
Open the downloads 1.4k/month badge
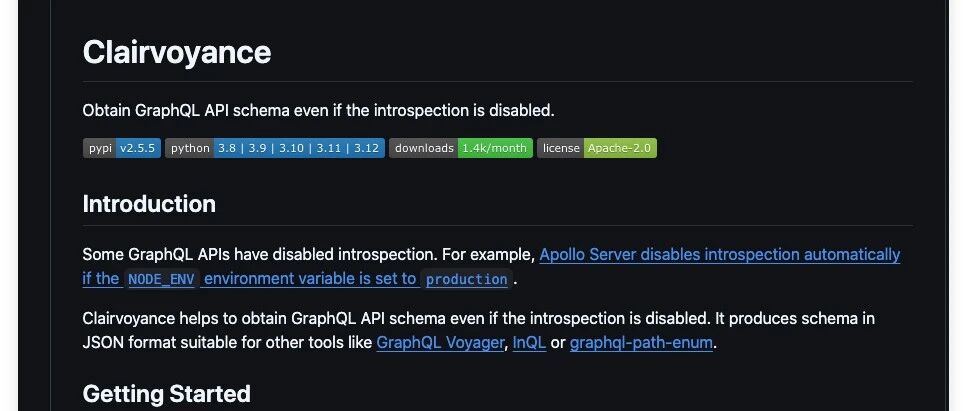[461, 148]
